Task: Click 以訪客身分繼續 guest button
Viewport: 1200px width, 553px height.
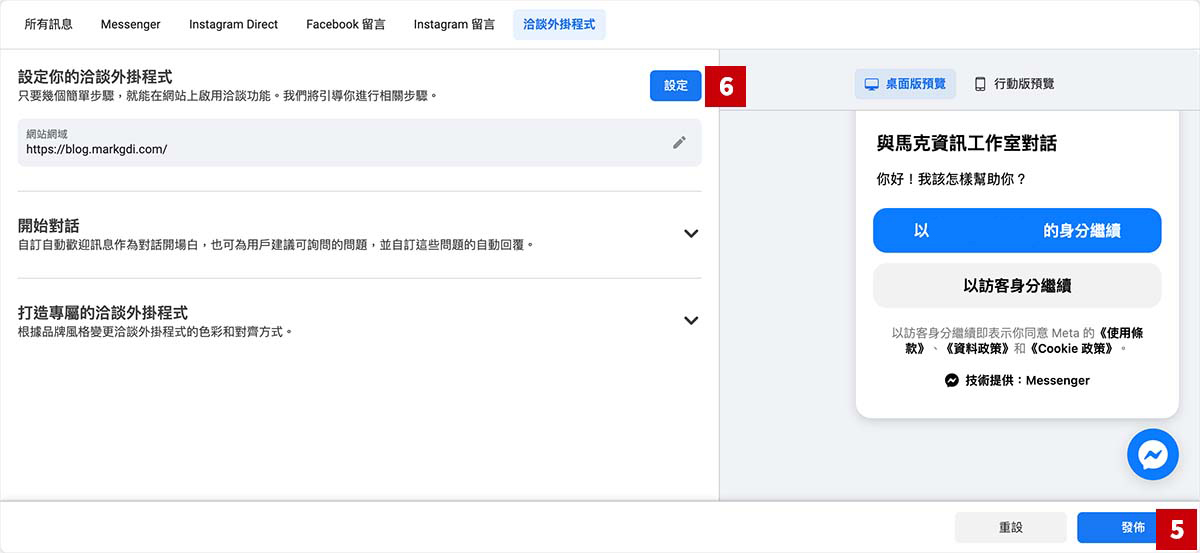Action: [x=1017, y=285]
